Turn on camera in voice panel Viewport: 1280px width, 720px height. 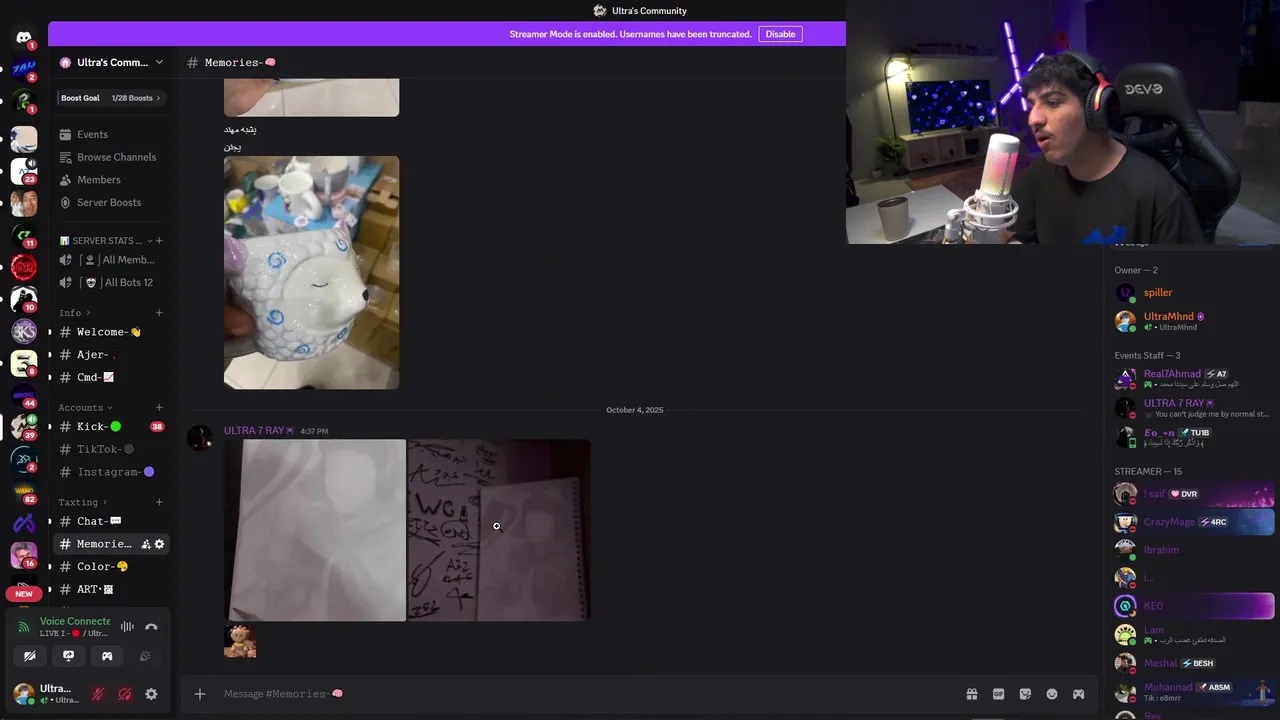[x=30, y=656]
